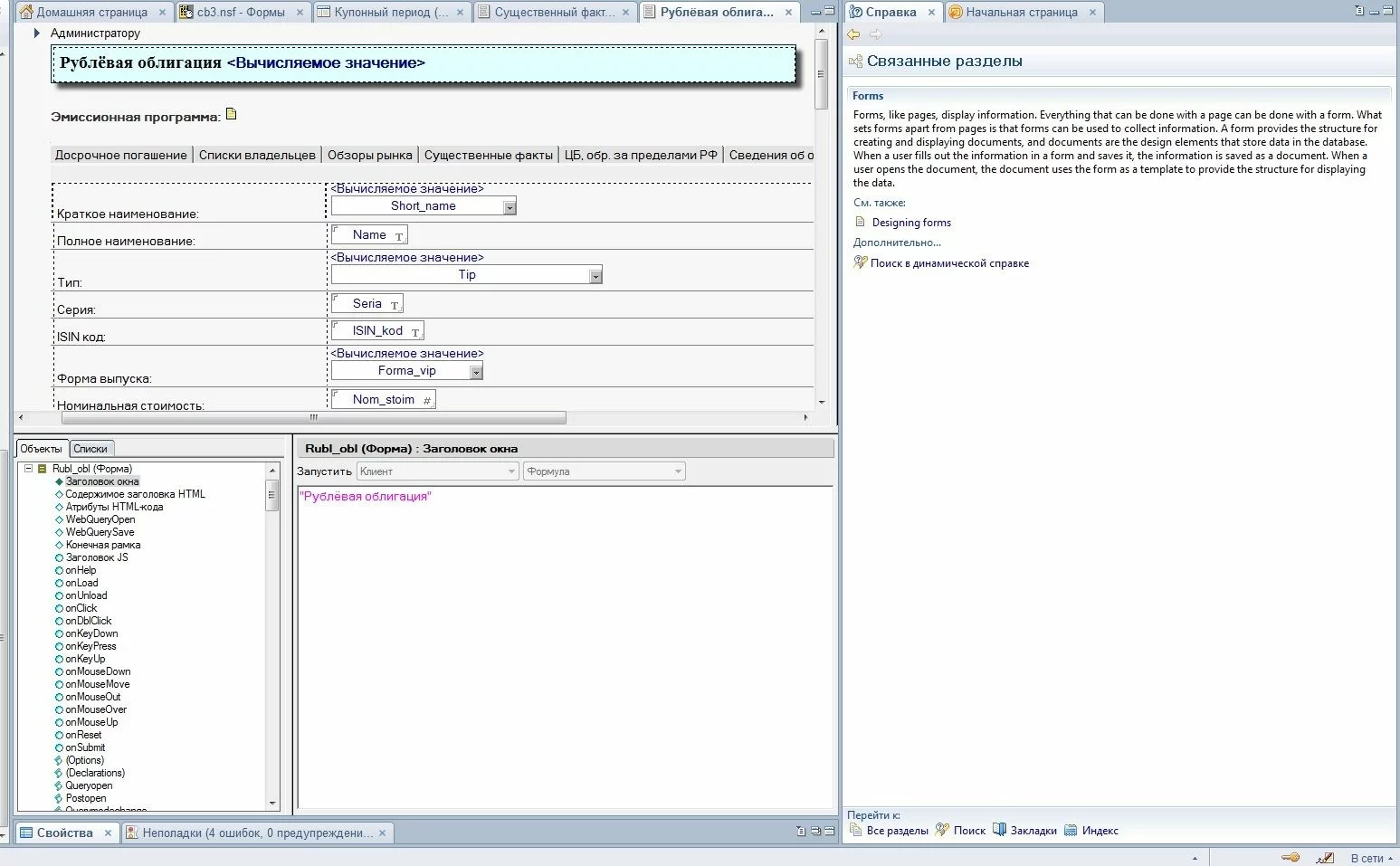Switch to the Списки tab
This screenshot has height=866, width=1400.
[x=90, y=449]
